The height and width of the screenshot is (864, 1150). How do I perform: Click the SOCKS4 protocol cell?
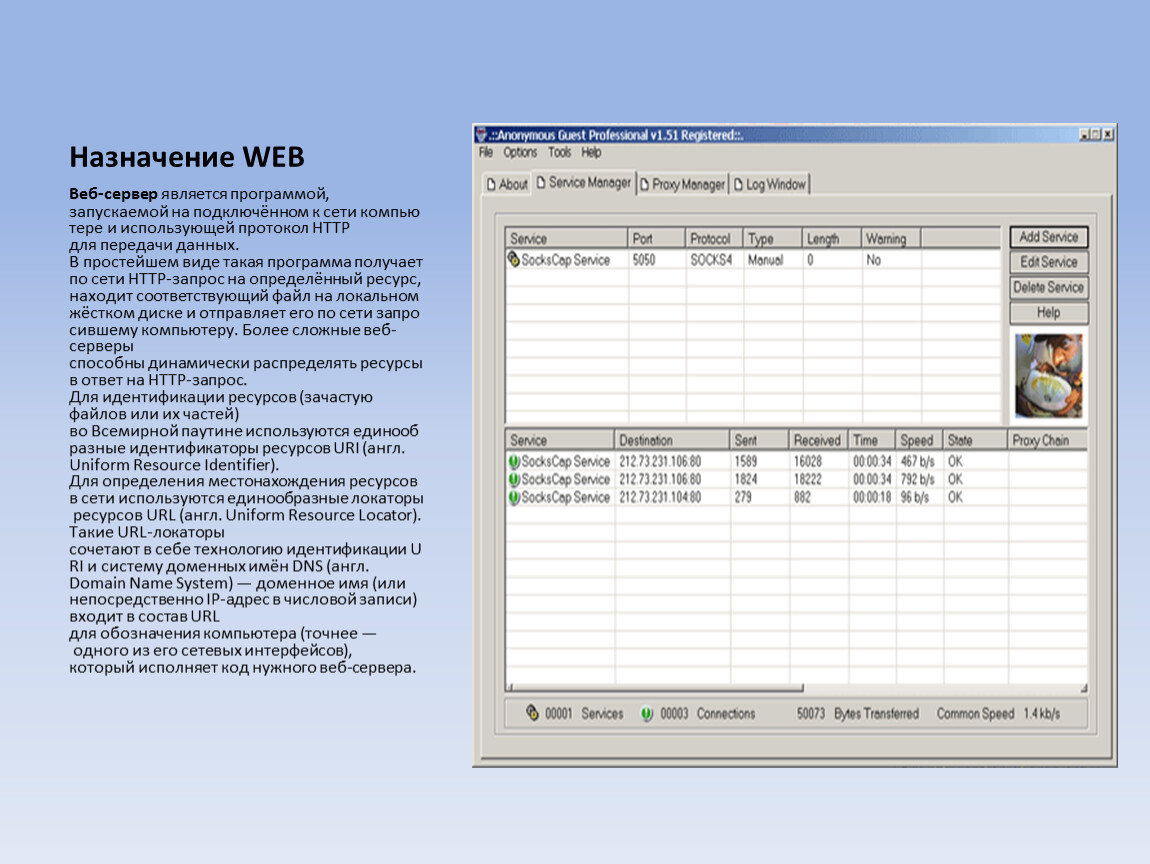(711, 260)
